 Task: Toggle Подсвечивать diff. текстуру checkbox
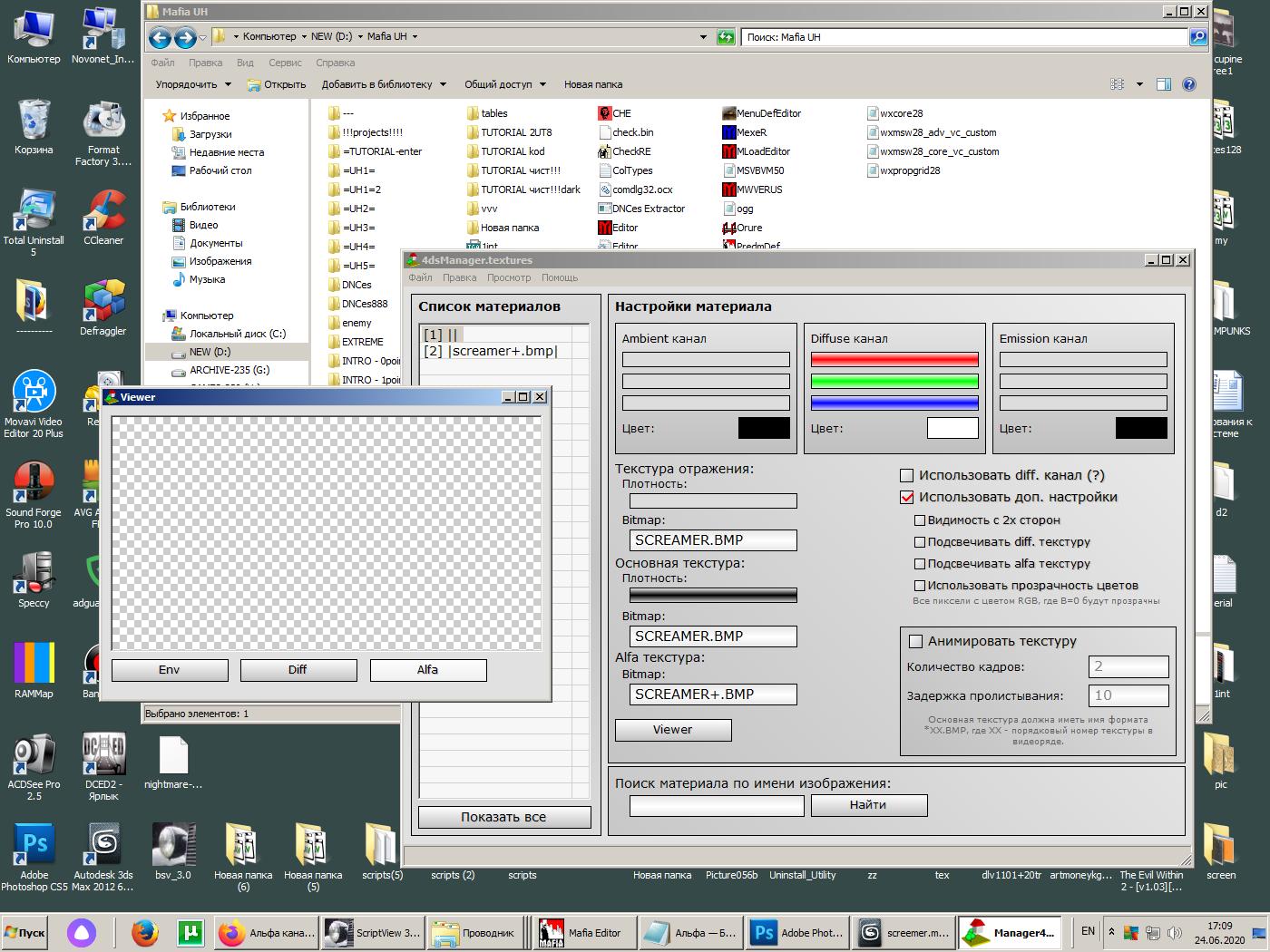click(920, 542)
